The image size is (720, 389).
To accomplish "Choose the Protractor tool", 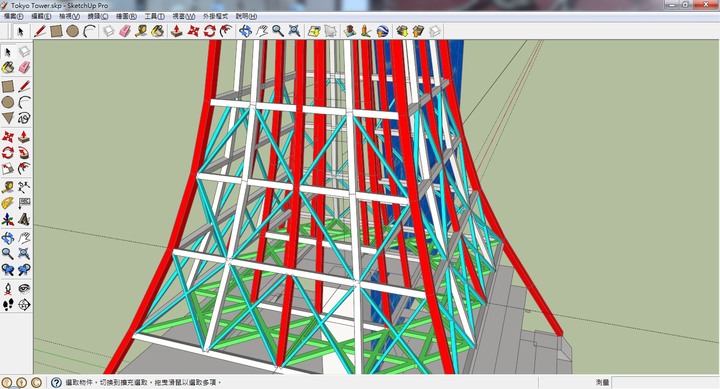I will pos(8,203).
